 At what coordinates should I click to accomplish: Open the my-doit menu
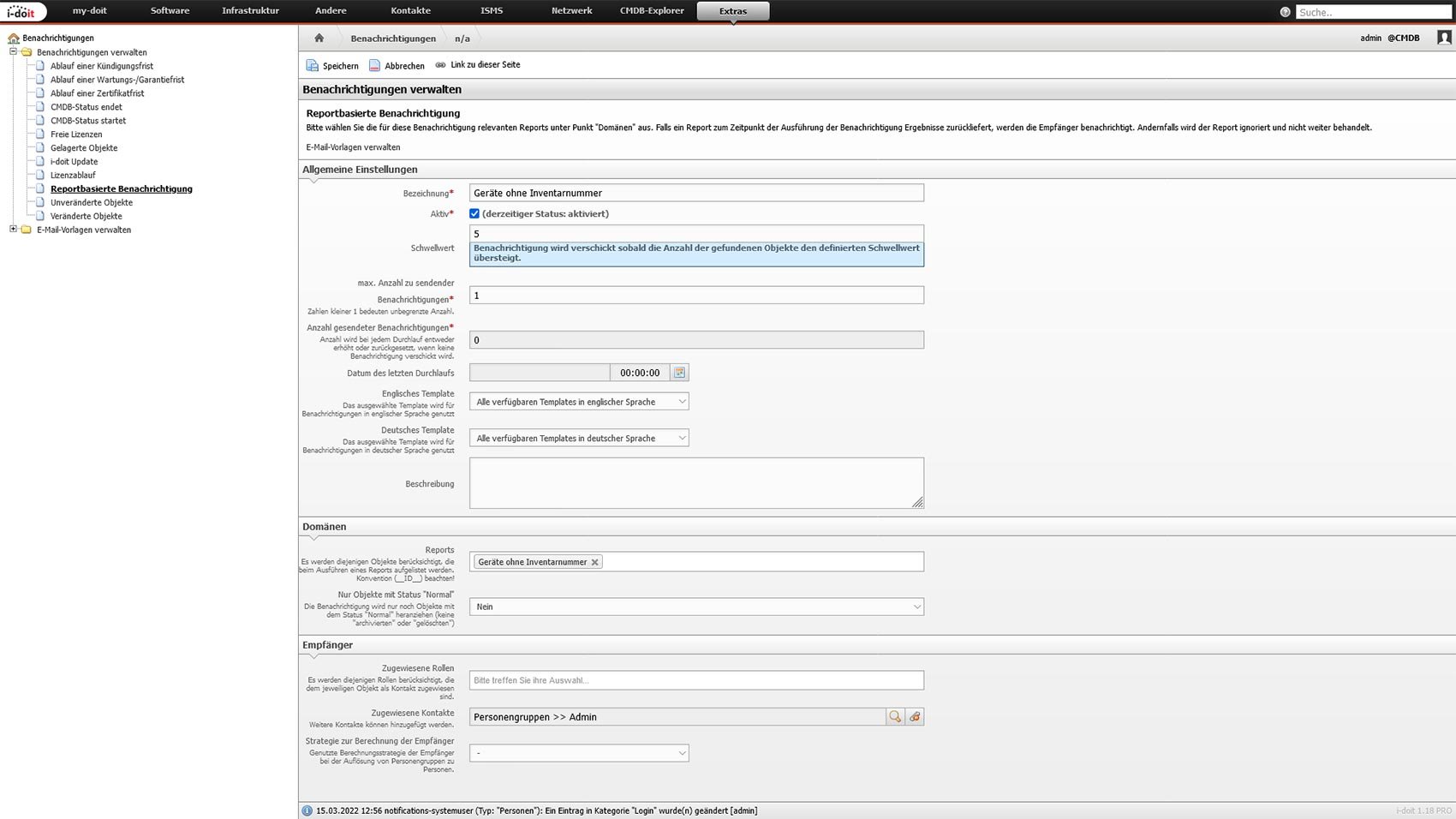pos(89,11)
